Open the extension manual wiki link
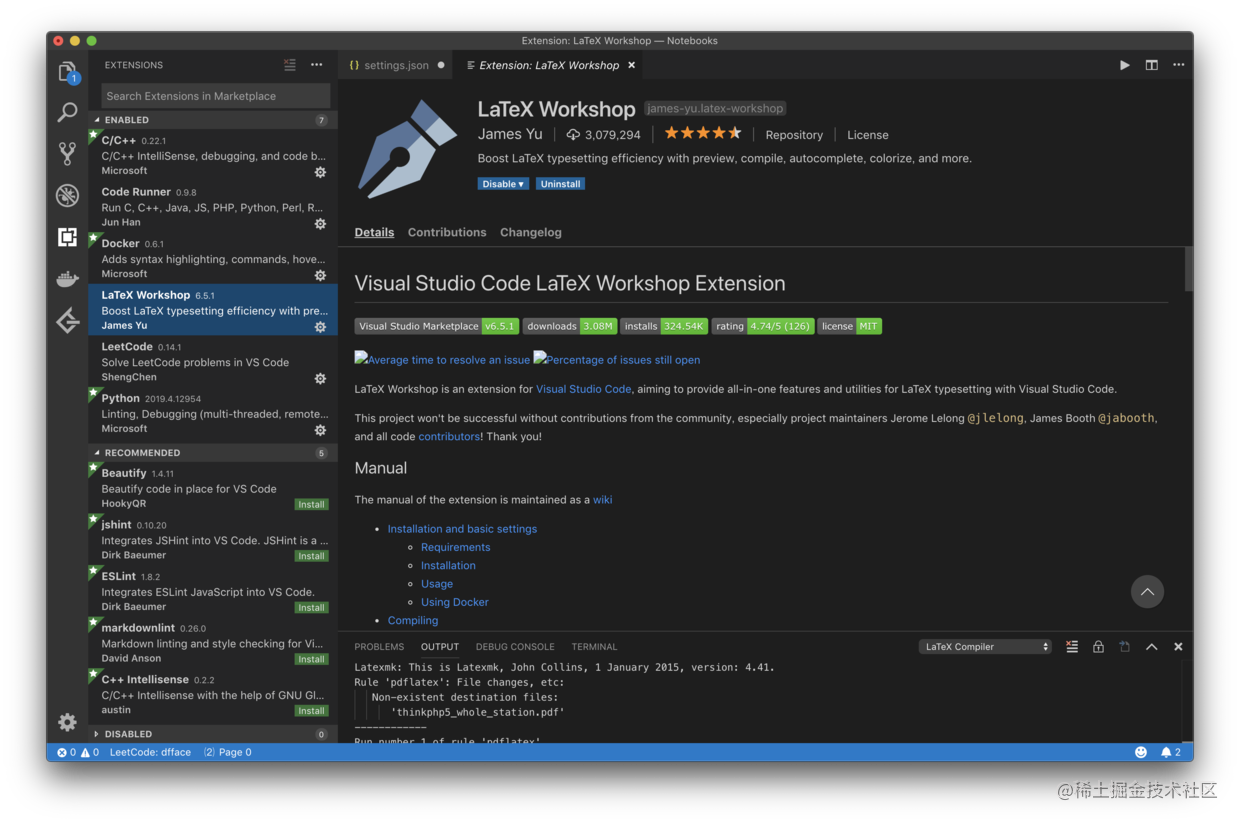 602,499
